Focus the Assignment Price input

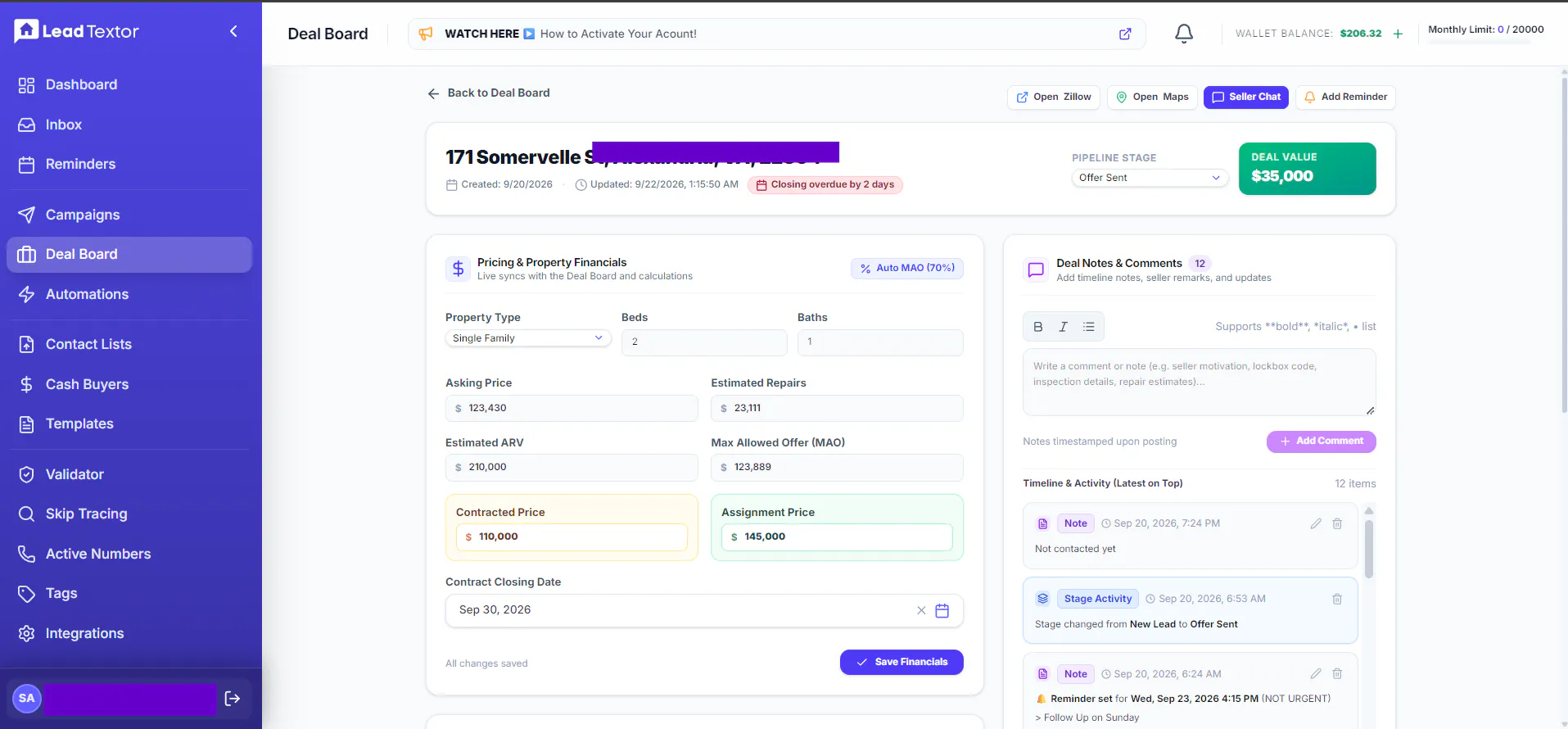coord(837,537)
